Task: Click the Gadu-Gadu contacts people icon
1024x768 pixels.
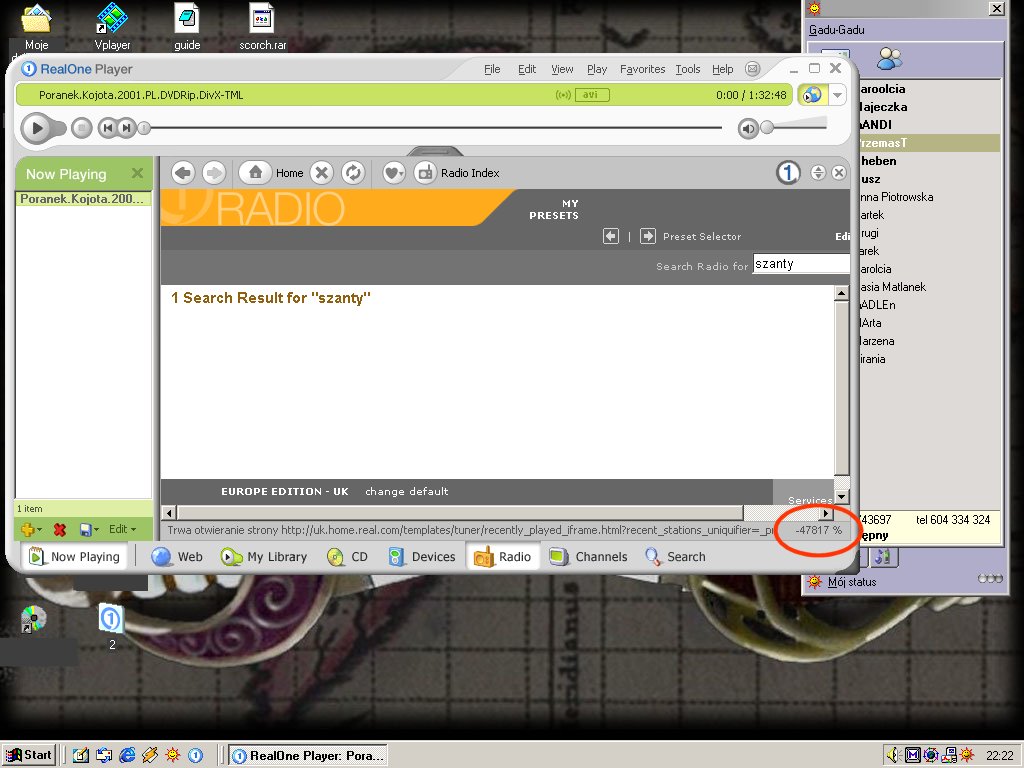Action: (889, 59)
